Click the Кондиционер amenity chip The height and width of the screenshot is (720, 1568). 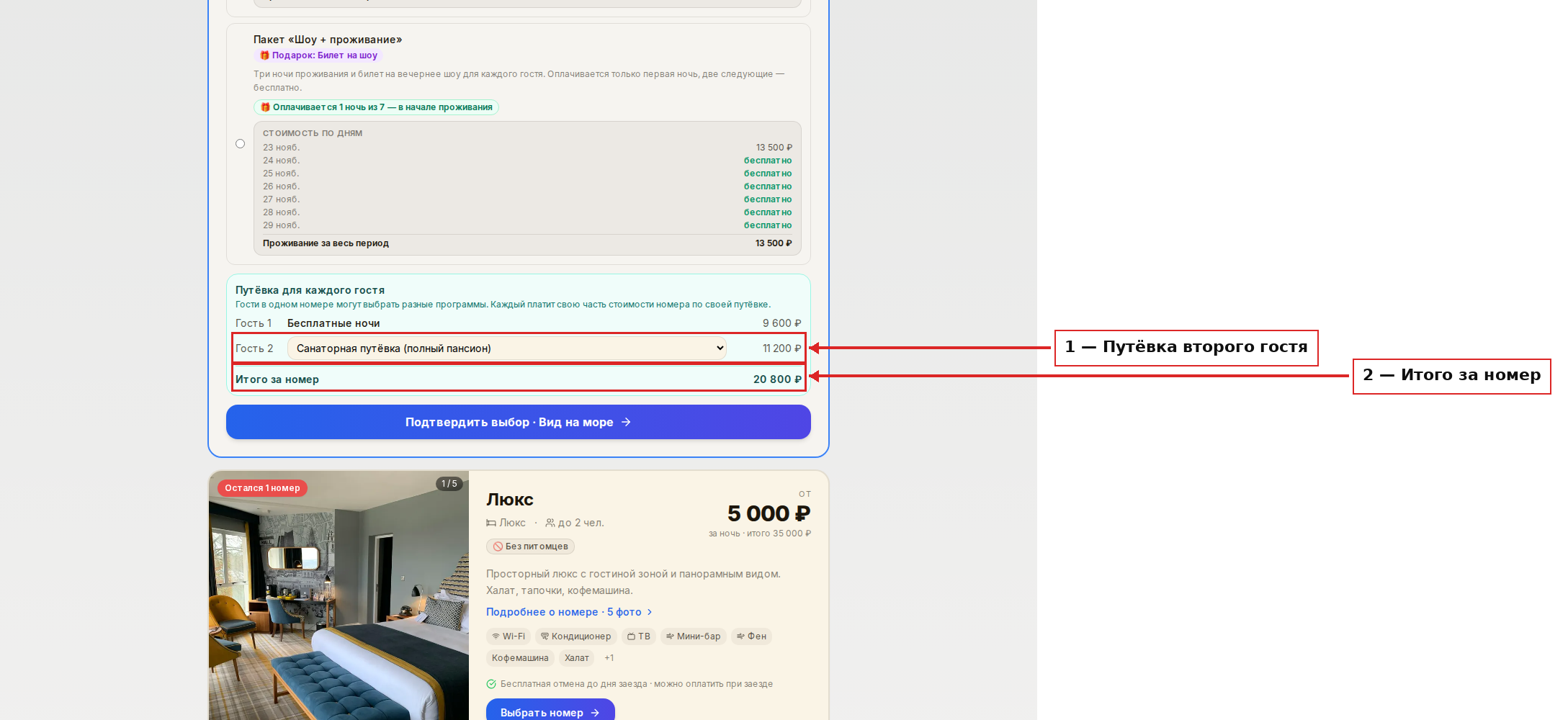[x=575, y=636]
